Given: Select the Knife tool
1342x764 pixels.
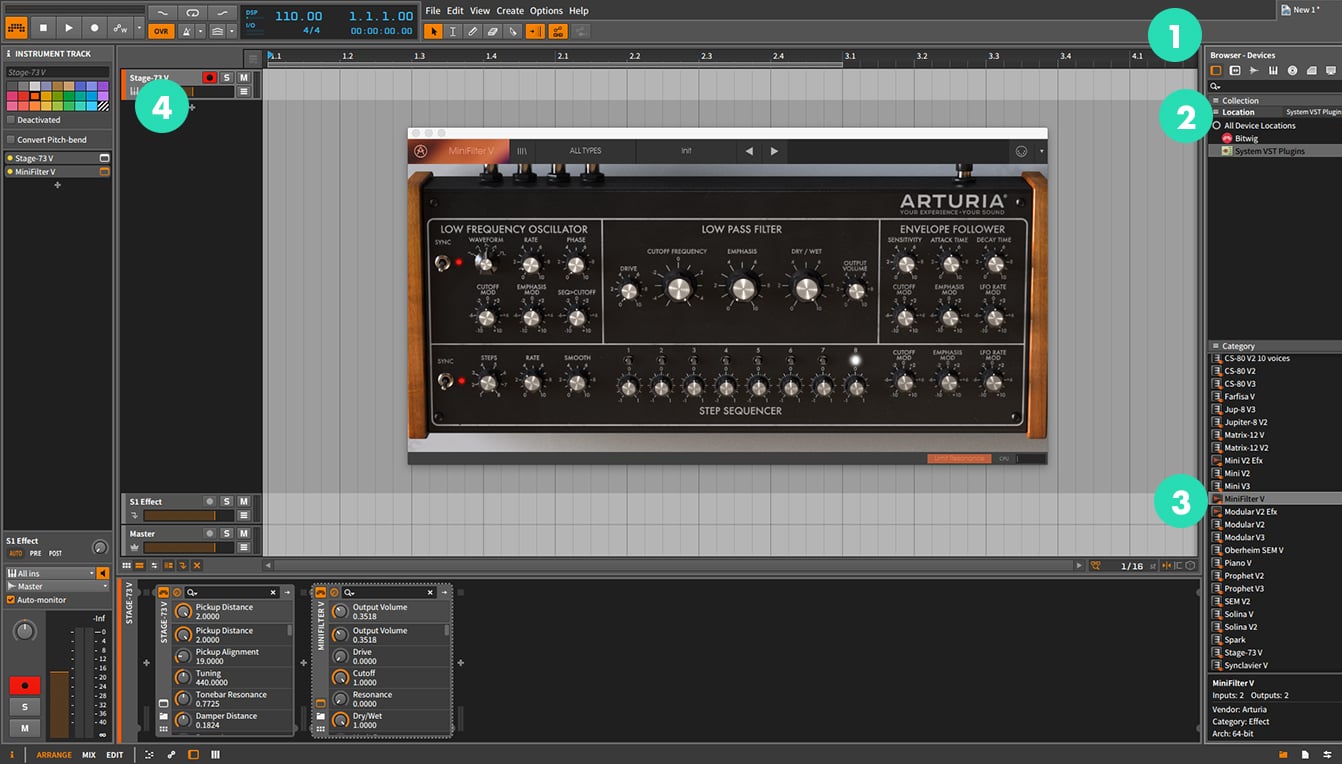Looking at the screenshot, I should pos(513,31).
